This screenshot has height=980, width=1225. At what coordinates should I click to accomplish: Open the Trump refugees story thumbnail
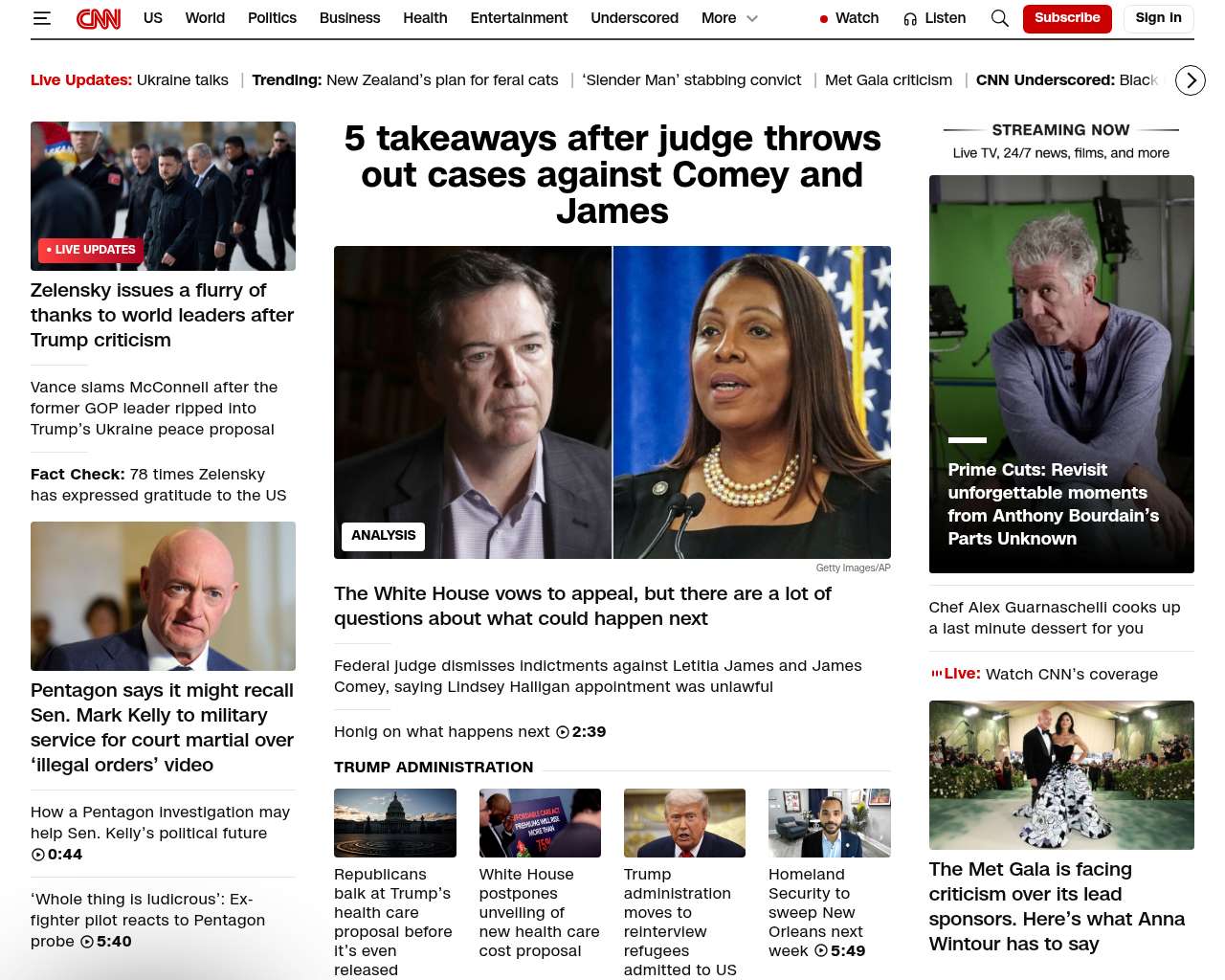pos(684,823)
